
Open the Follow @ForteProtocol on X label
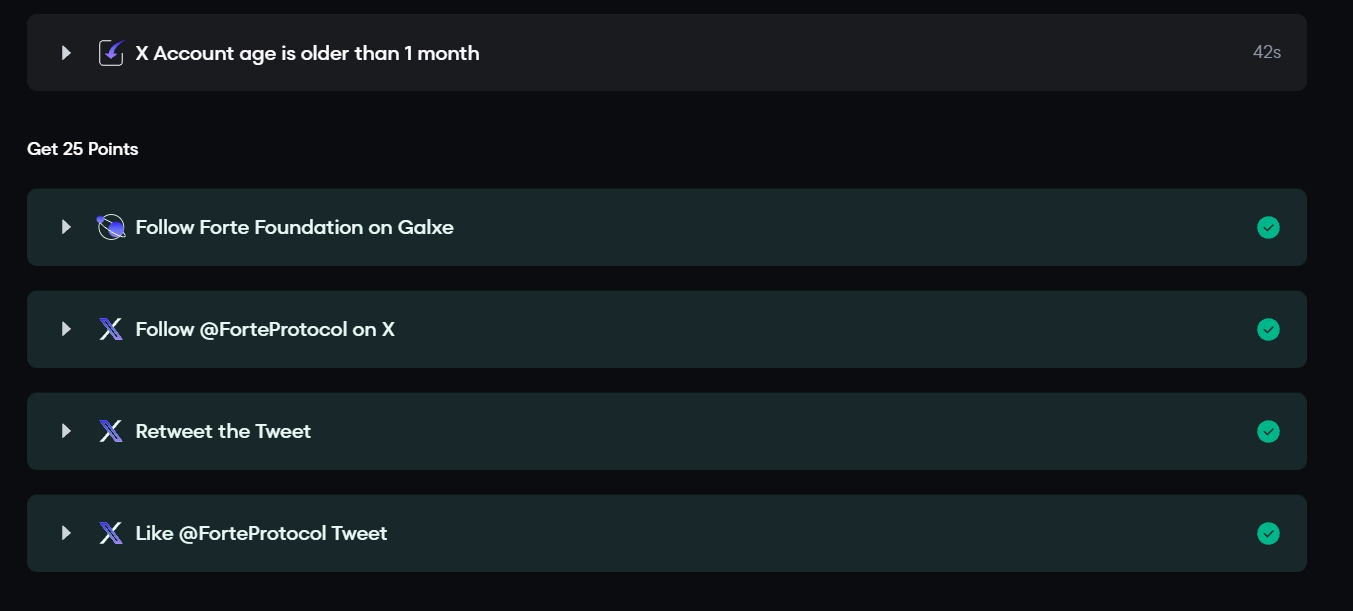click(x=265, y=329)
